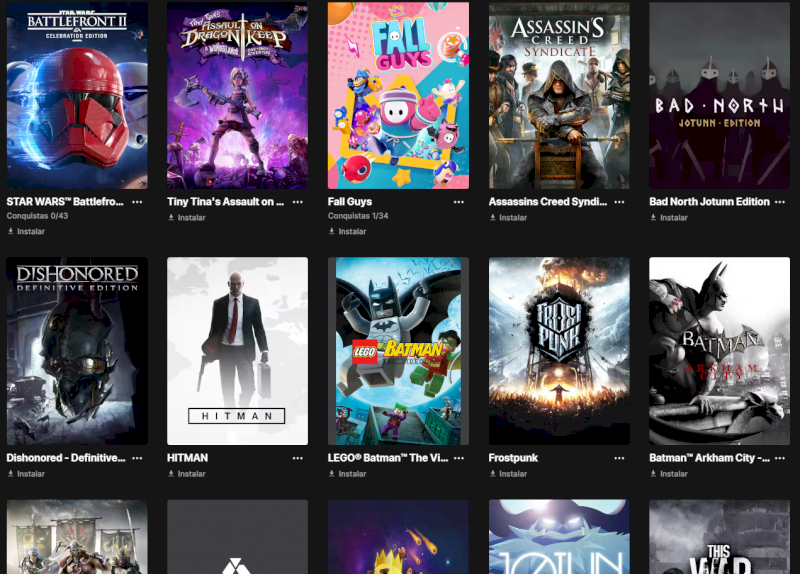Click the 'STAR WARS™ Battlefro...' title
This screenshot has width=800, height=574.
point(65,202)
